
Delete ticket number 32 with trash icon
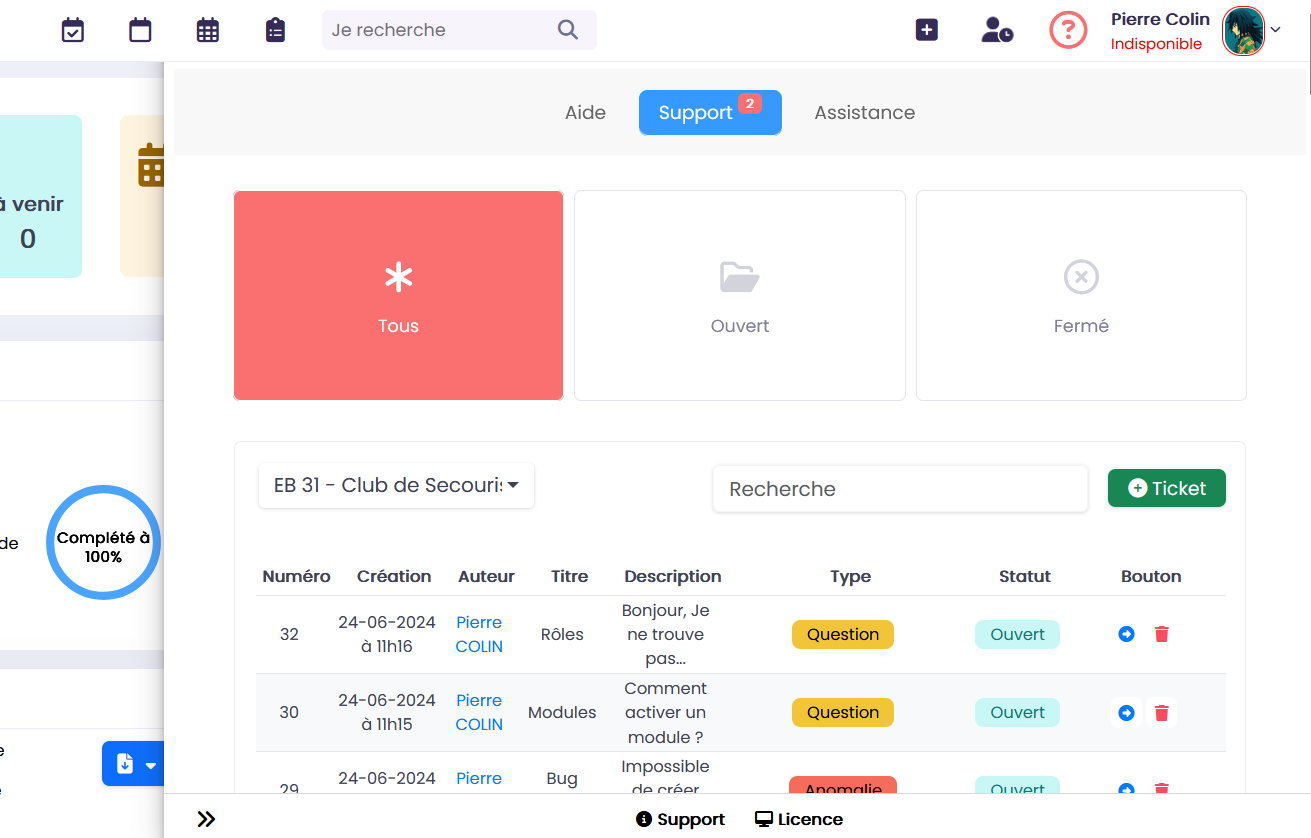(x=1161, y=634)
